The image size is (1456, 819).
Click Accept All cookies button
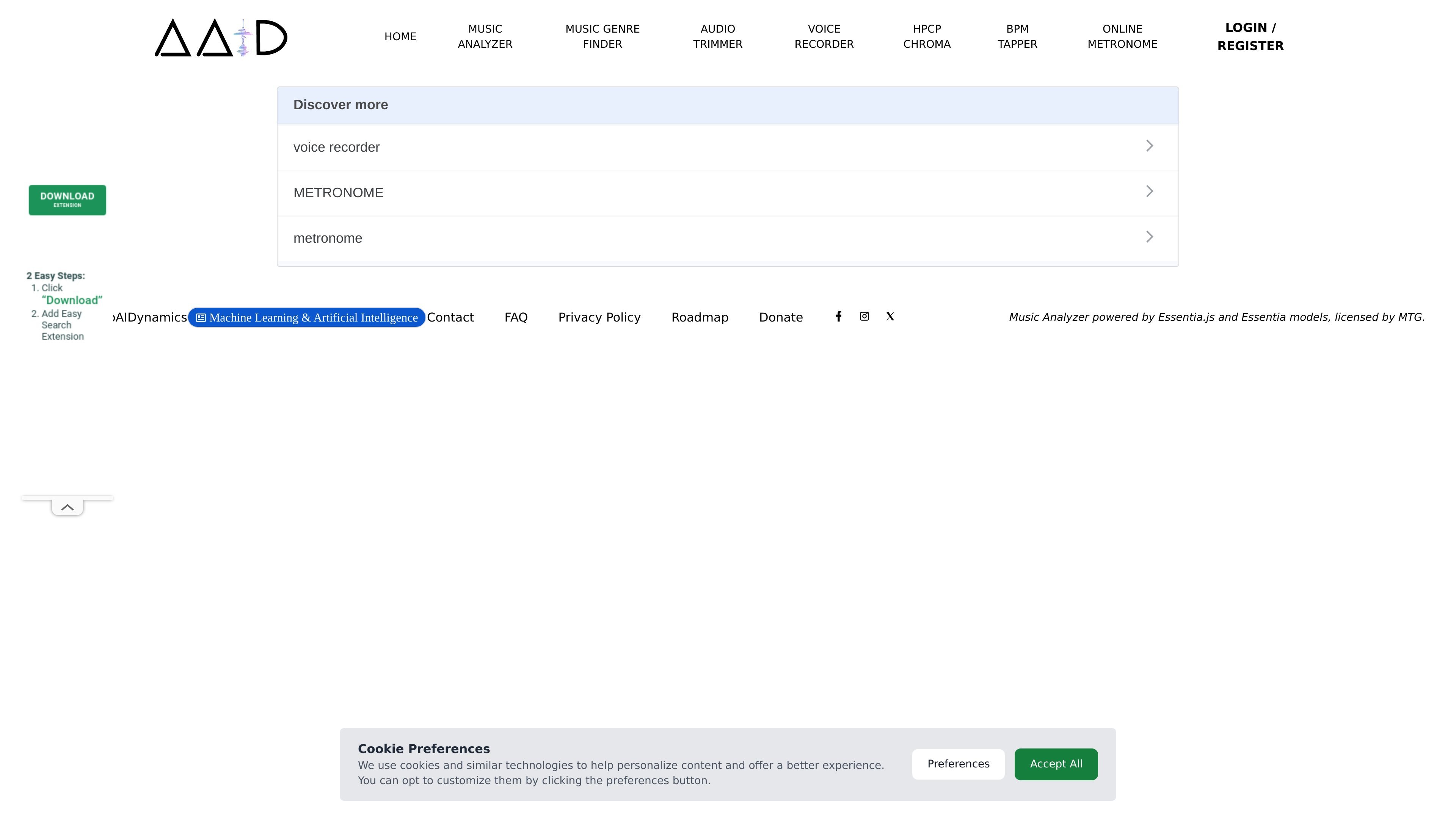1056,764
